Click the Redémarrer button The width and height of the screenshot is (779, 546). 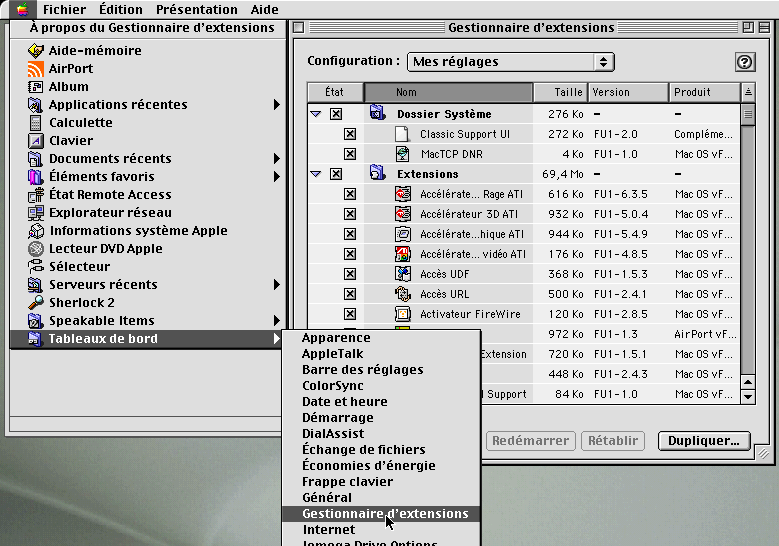(x=530, y=441)
